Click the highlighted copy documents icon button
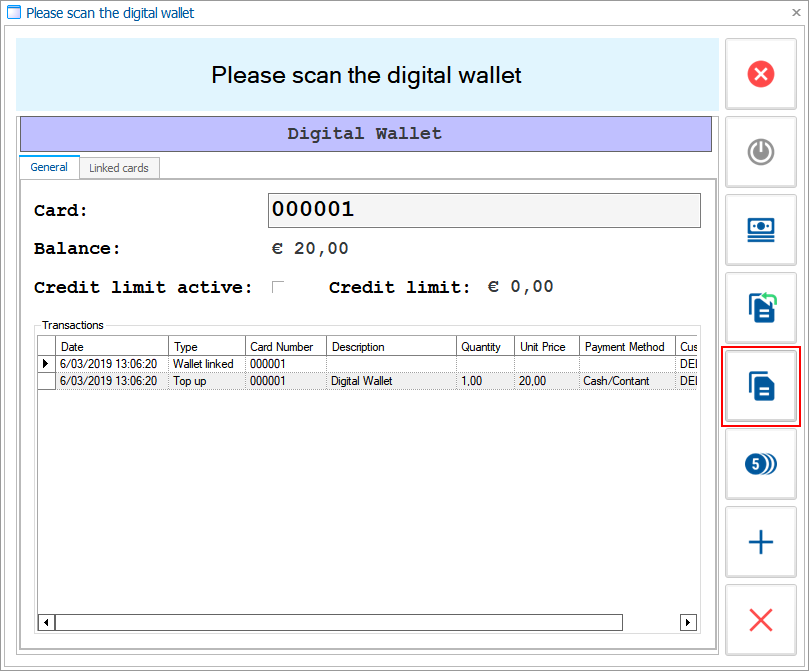The image size is (809, 671). click(760, 386)
